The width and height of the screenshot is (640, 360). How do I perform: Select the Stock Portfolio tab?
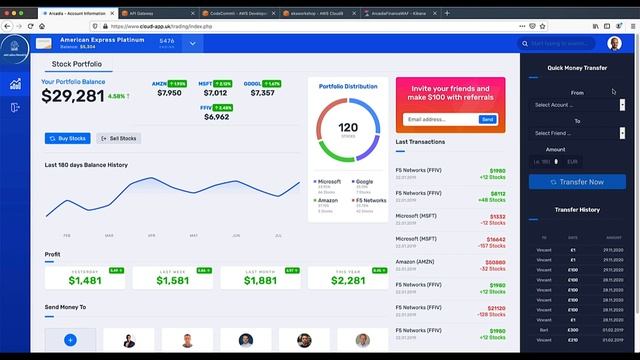pyautogui.click(x=77, y=64)
